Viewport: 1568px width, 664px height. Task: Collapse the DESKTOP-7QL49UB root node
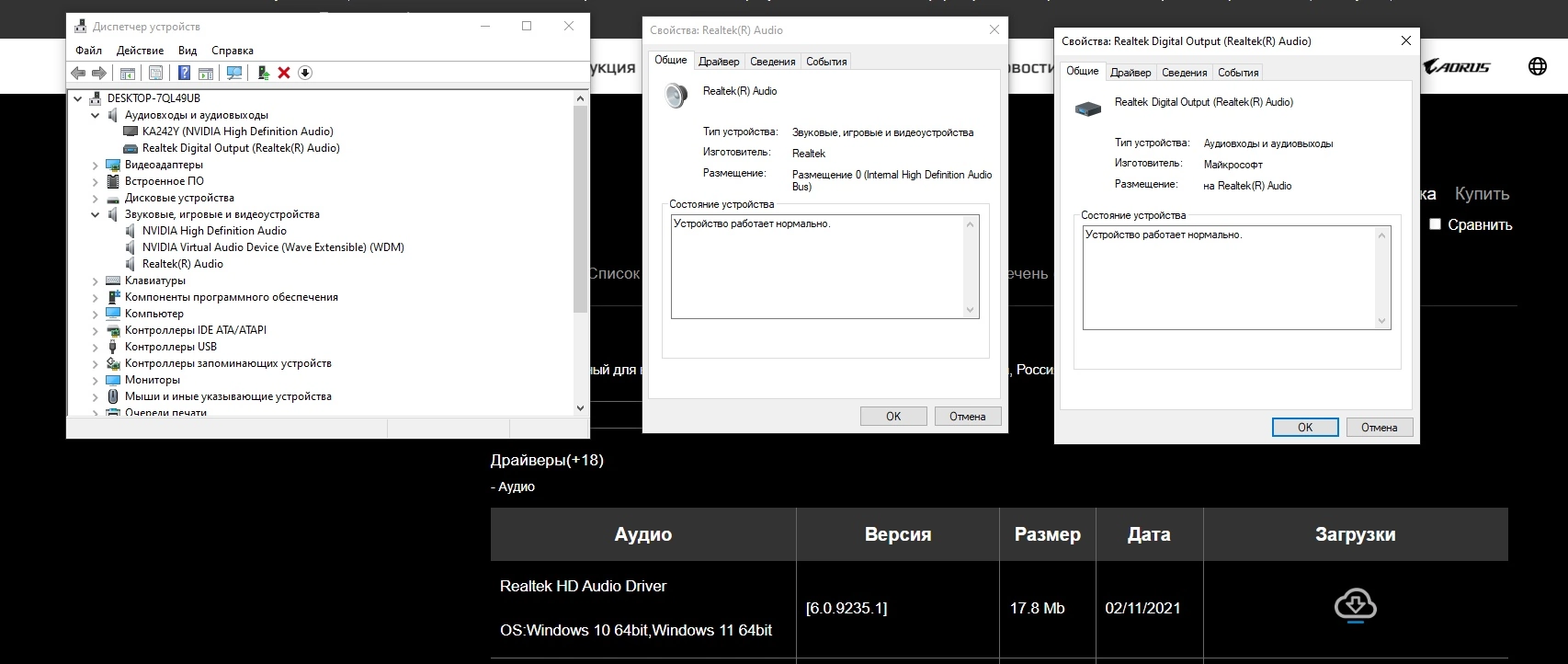pyautogui.click(x=77, y=98)
